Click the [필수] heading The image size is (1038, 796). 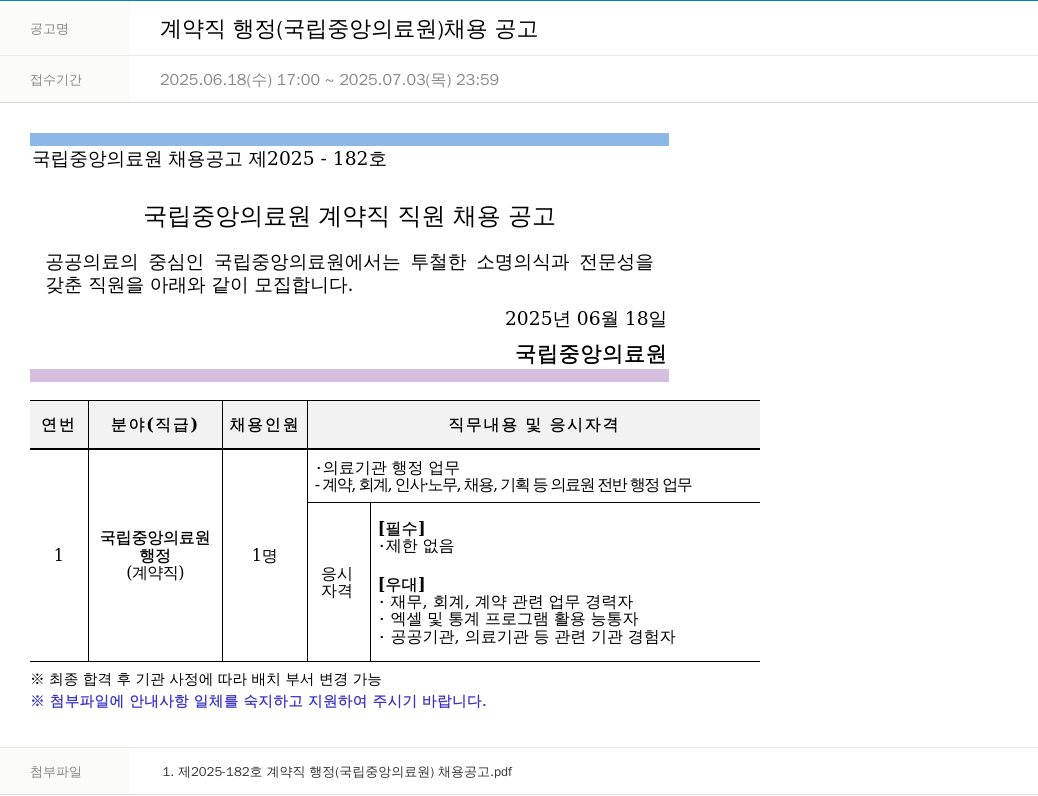click(401, 528)
